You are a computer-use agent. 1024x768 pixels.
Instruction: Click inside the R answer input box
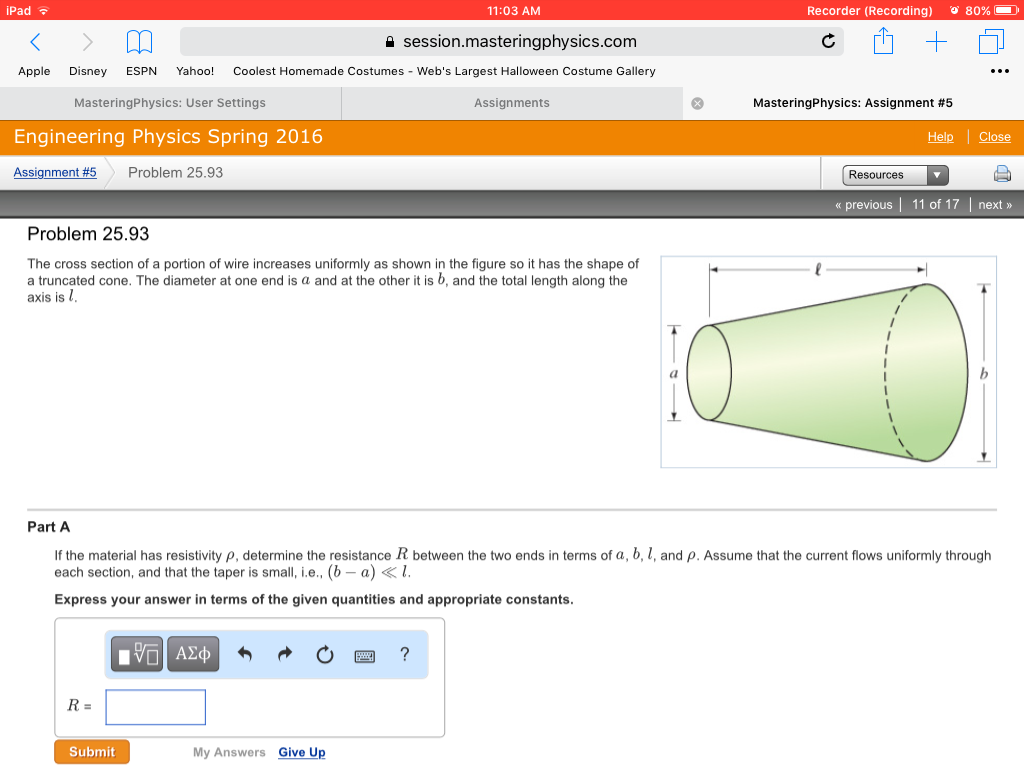pos(155,707)
